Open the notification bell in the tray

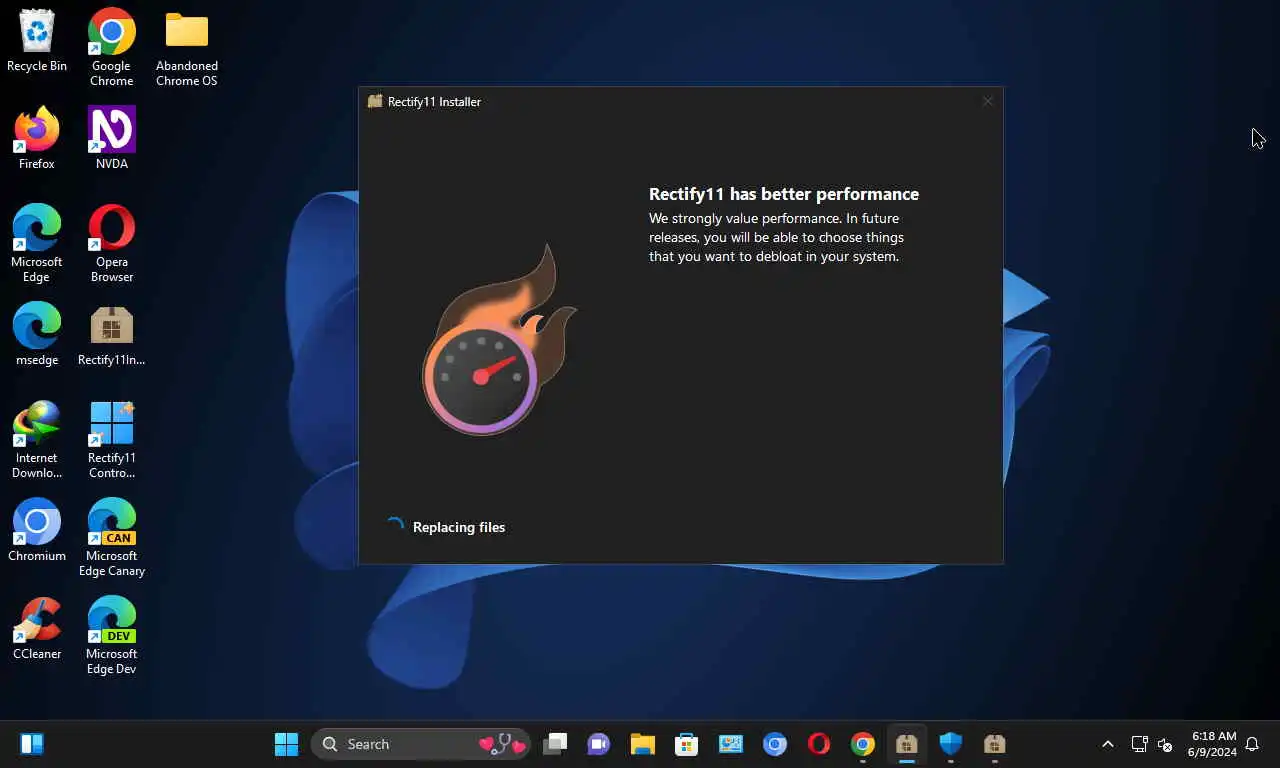[1252, 744]
